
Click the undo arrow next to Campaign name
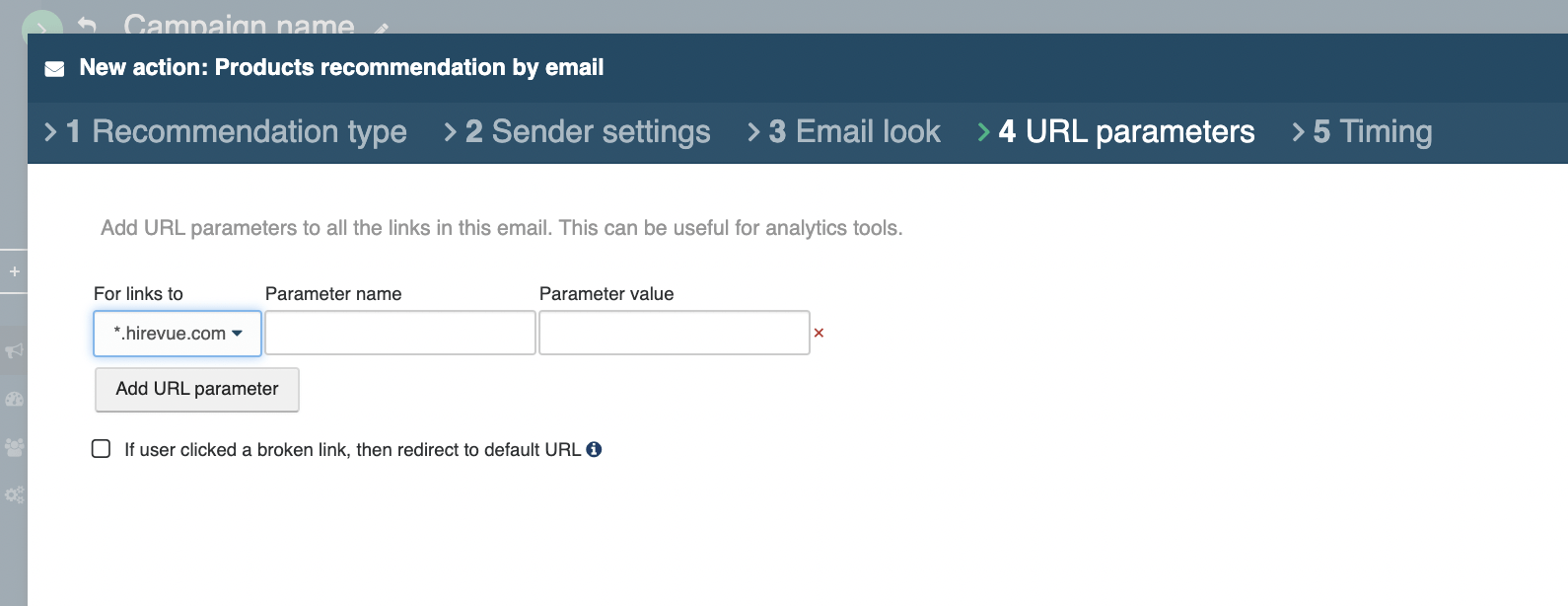[87, 24]
